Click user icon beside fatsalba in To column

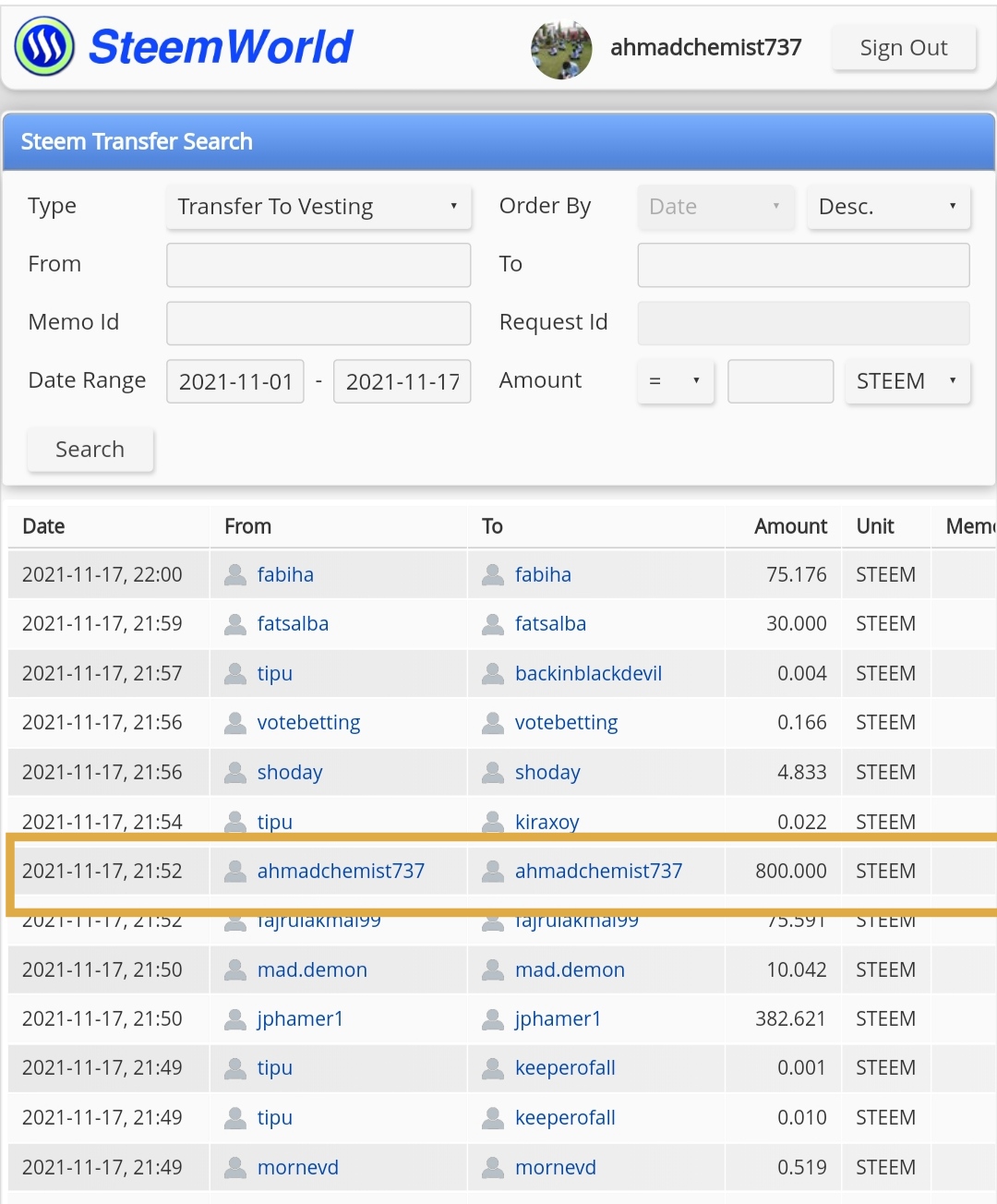[493, 624]
